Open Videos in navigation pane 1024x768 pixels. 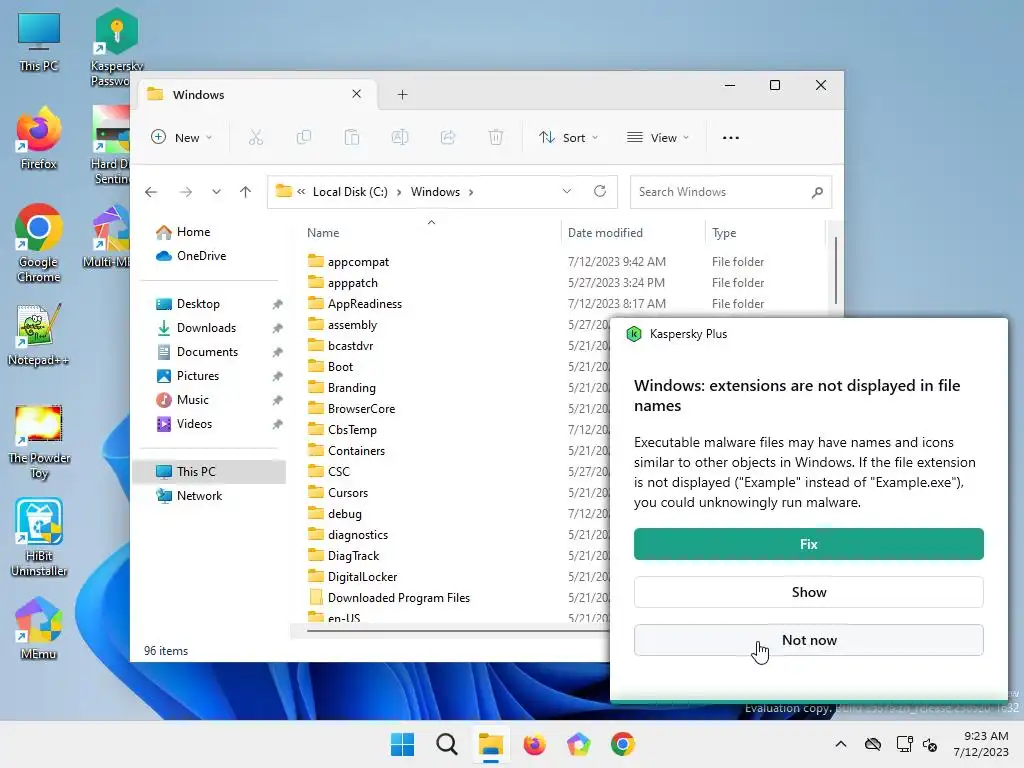click(209, 424)
